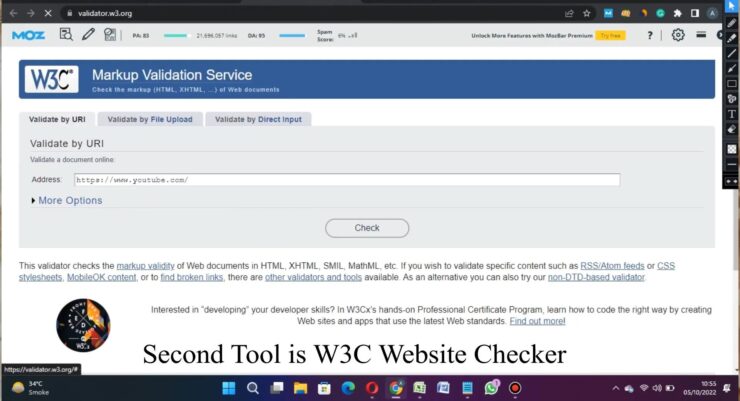Image resolution: width=740 pixels, height=401 pixels.
Task: Open File Explorer from taskbar
Action: click(x=301, y=388)
